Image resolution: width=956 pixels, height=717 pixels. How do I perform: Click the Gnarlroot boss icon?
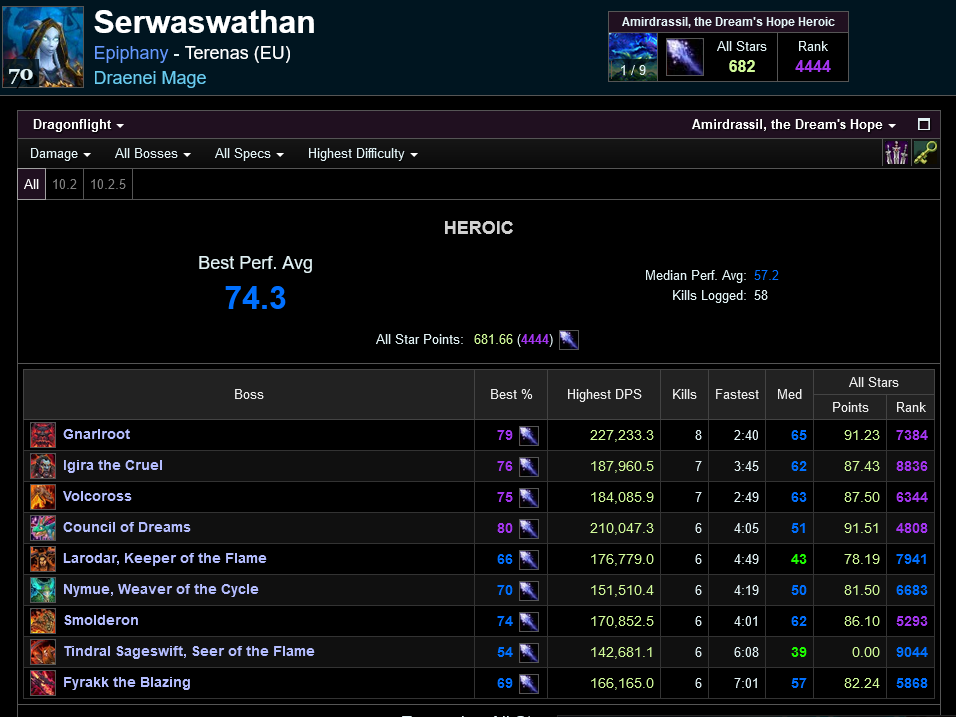point(43,435)
